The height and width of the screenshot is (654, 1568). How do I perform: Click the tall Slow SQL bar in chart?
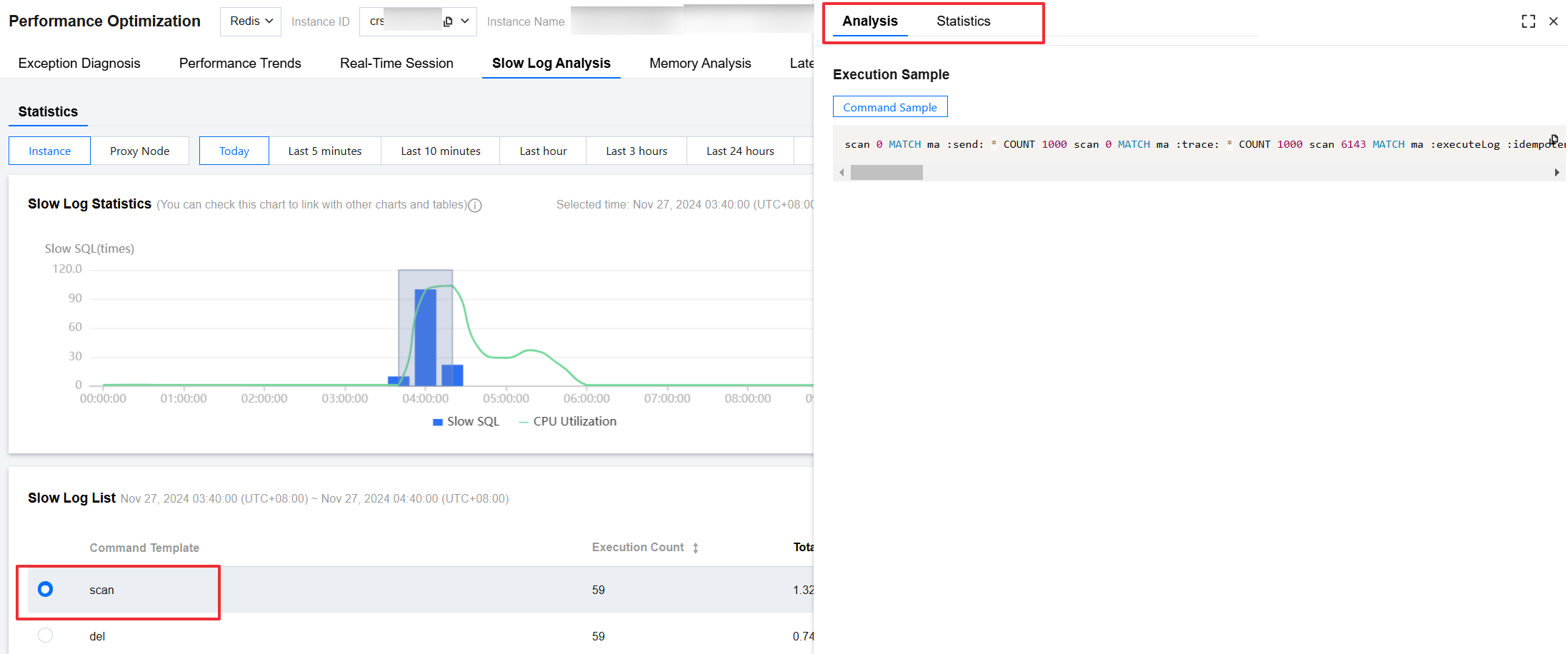tap(426, 337)
